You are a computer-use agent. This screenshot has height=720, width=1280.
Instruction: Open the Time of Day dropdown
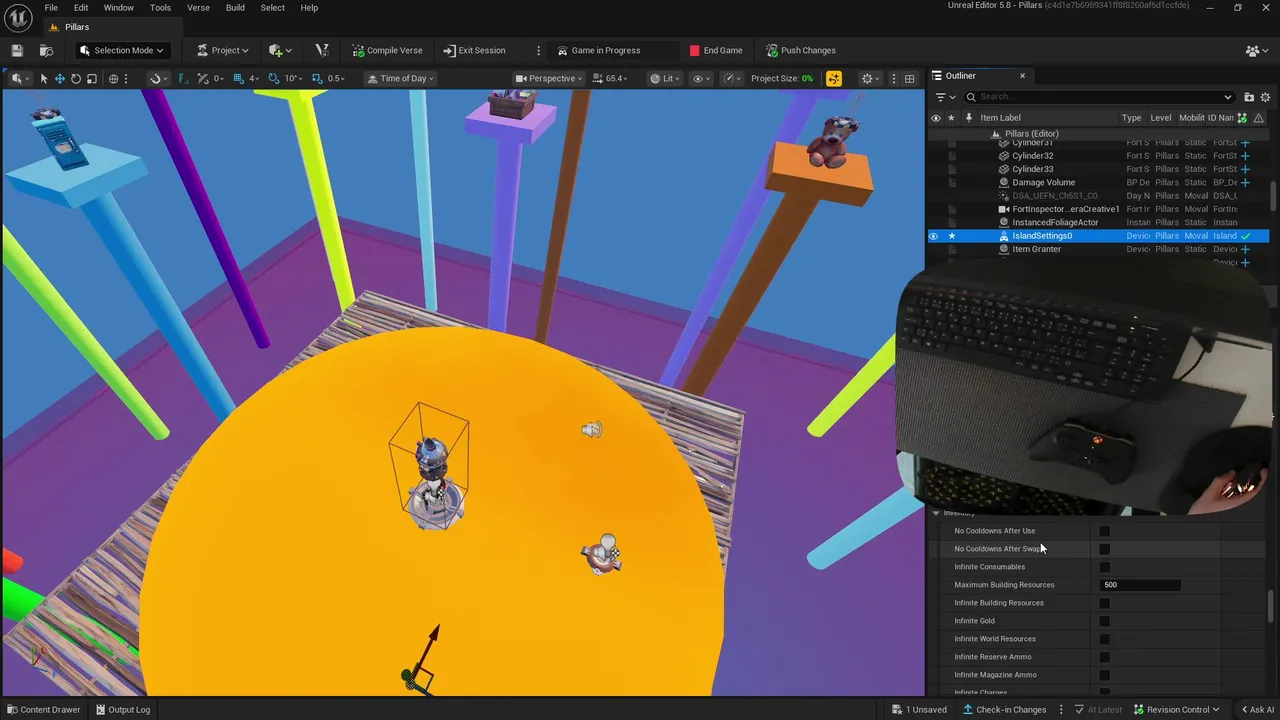pyautogui.click(x=400, y=78)
